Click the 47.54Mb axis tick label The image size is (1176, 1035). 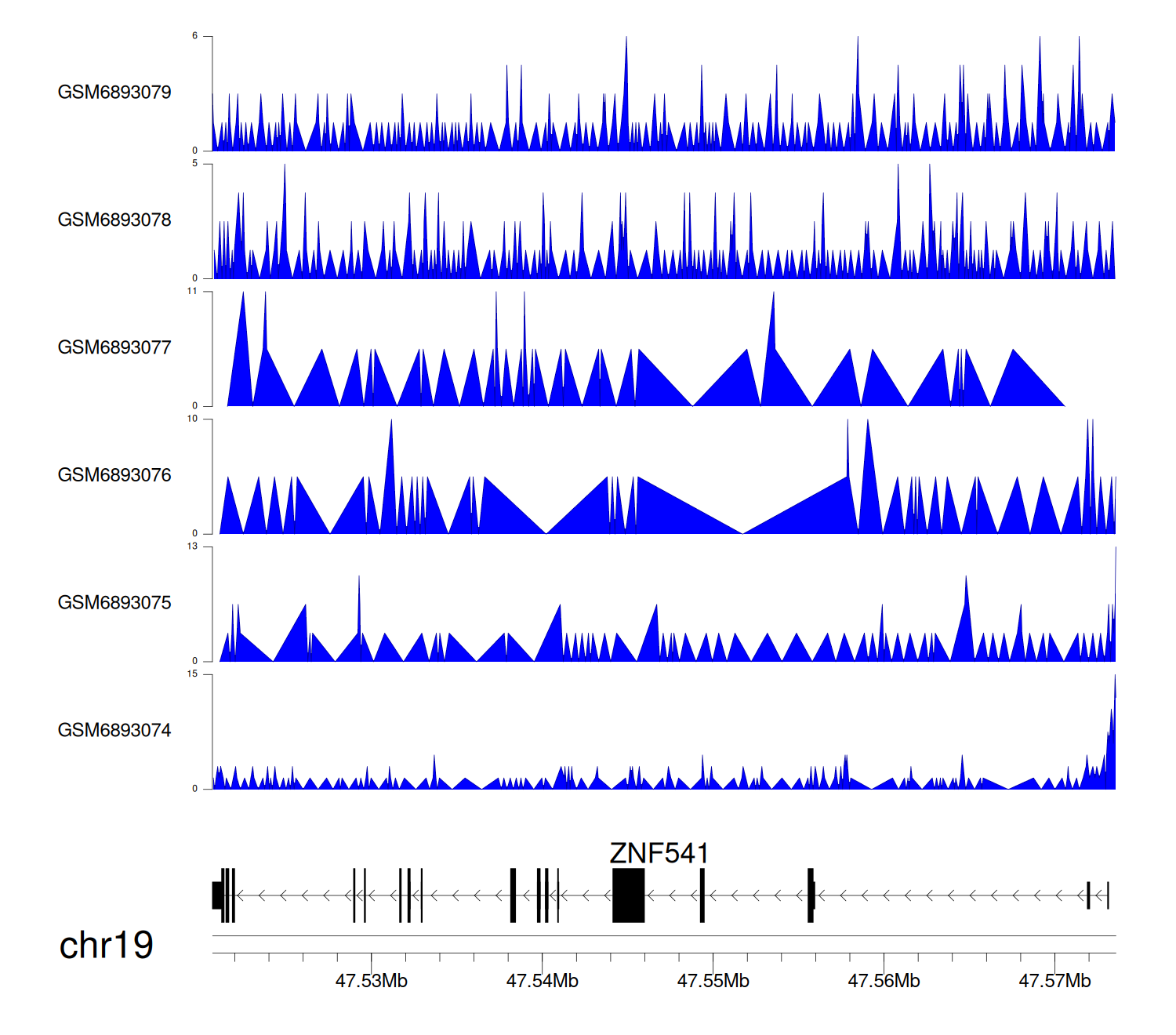[543, 981]
